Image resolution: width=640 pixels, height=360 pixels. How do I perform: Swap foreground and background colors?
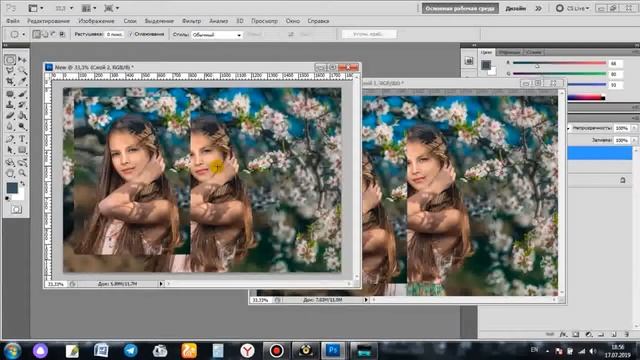[x=23, y=184]
